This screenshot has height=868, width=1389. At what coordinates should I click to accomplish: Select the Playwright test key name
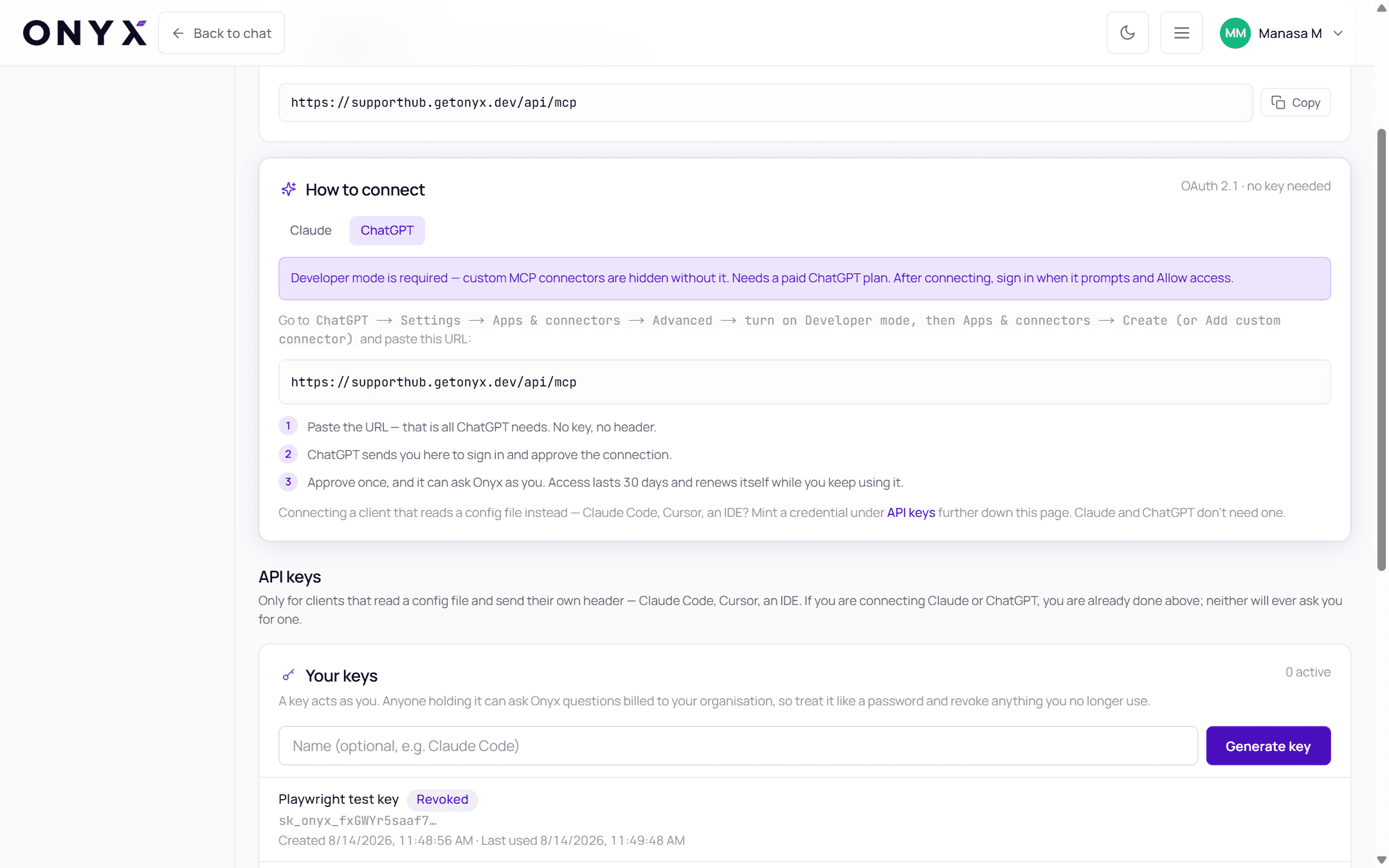pos(338,799)
